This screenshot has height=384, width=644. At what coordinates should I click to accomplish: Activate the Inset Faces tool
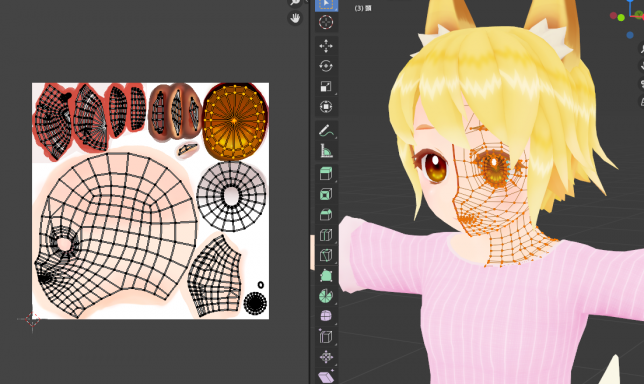pos(327,194)
